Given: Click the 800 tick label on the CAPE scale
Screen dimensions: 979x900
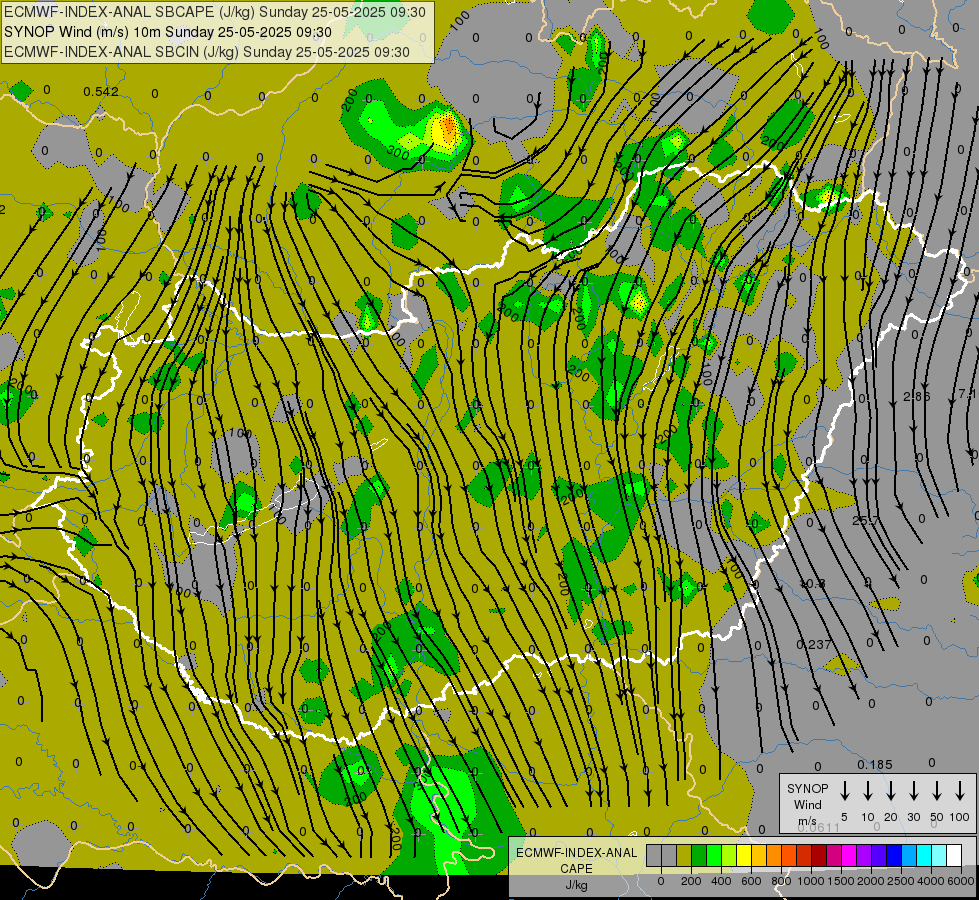Looking at the screenshot, I should (x=781, y=881).
